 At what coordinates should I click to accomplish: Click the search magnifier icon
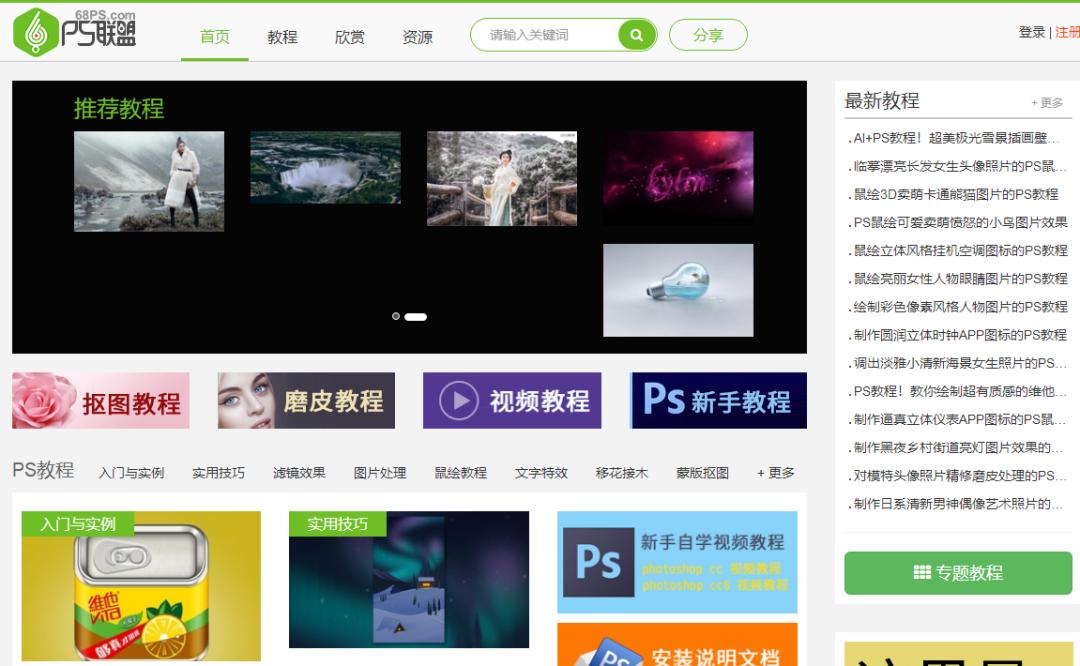(636, 34)
